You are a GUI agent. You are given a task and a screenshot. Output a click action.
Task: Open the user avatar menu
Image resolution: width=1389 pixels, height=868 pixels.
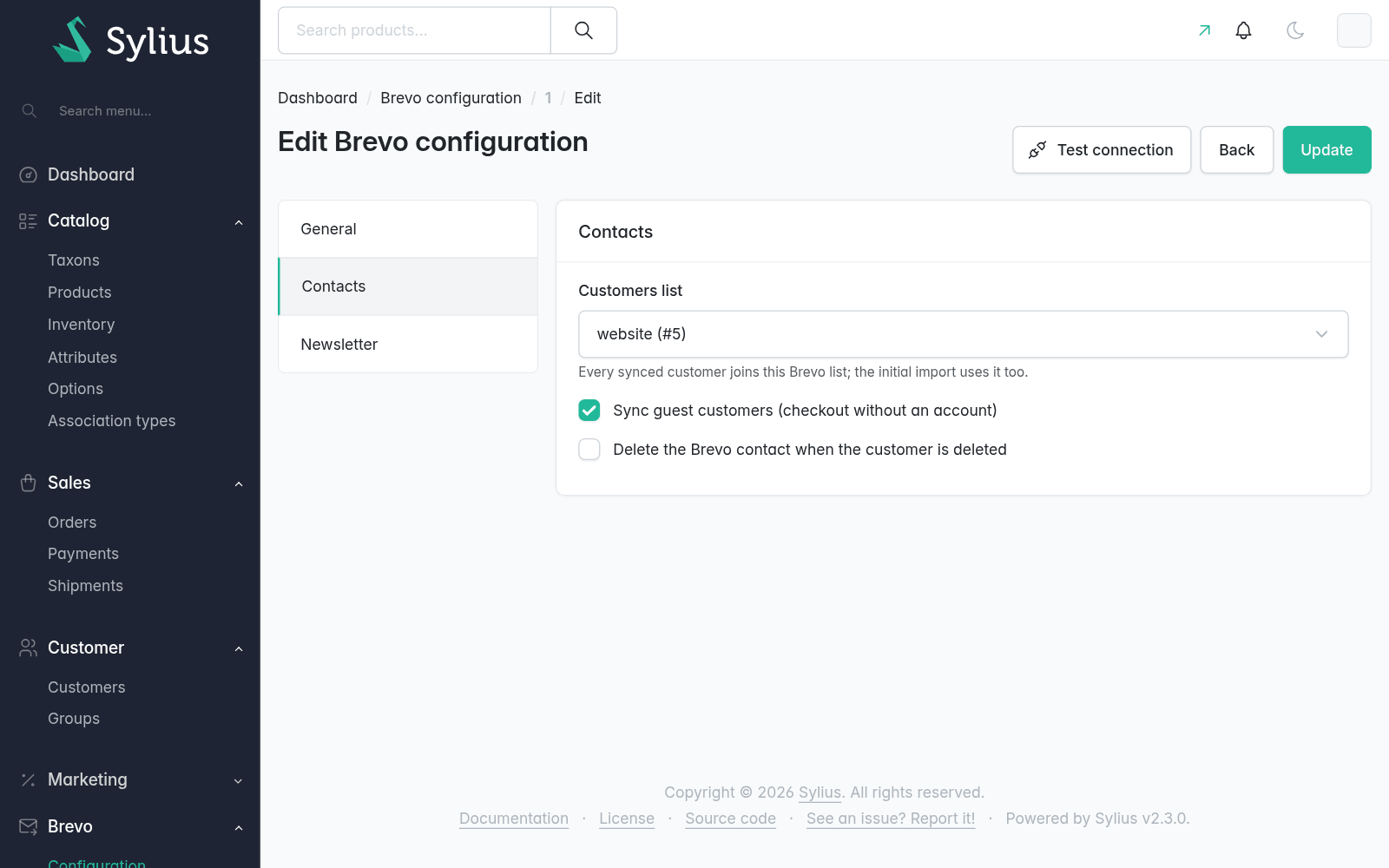point(1353,30)
